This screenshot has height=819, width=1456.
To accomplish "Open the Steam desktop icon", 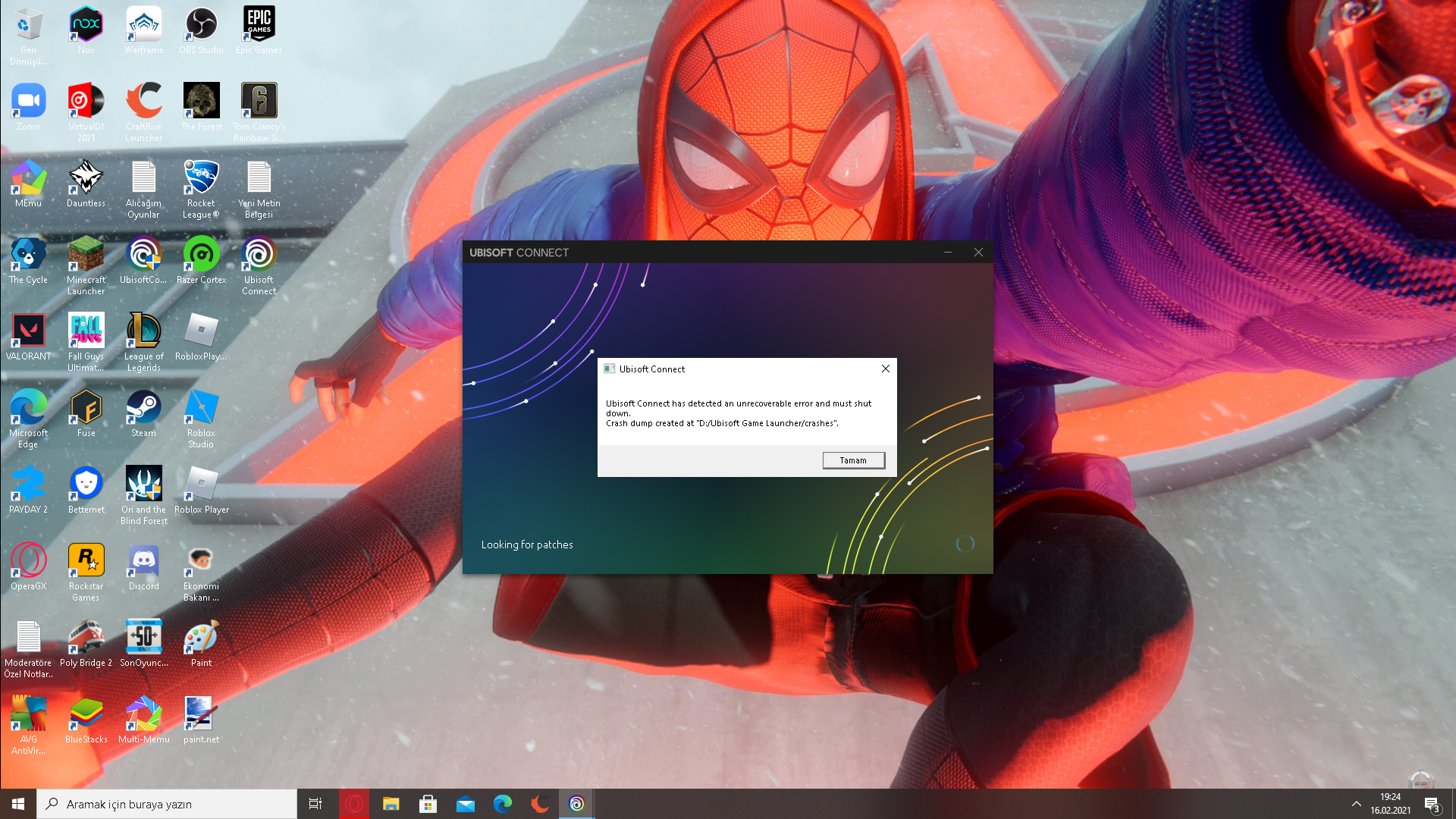I will (143, 414).
